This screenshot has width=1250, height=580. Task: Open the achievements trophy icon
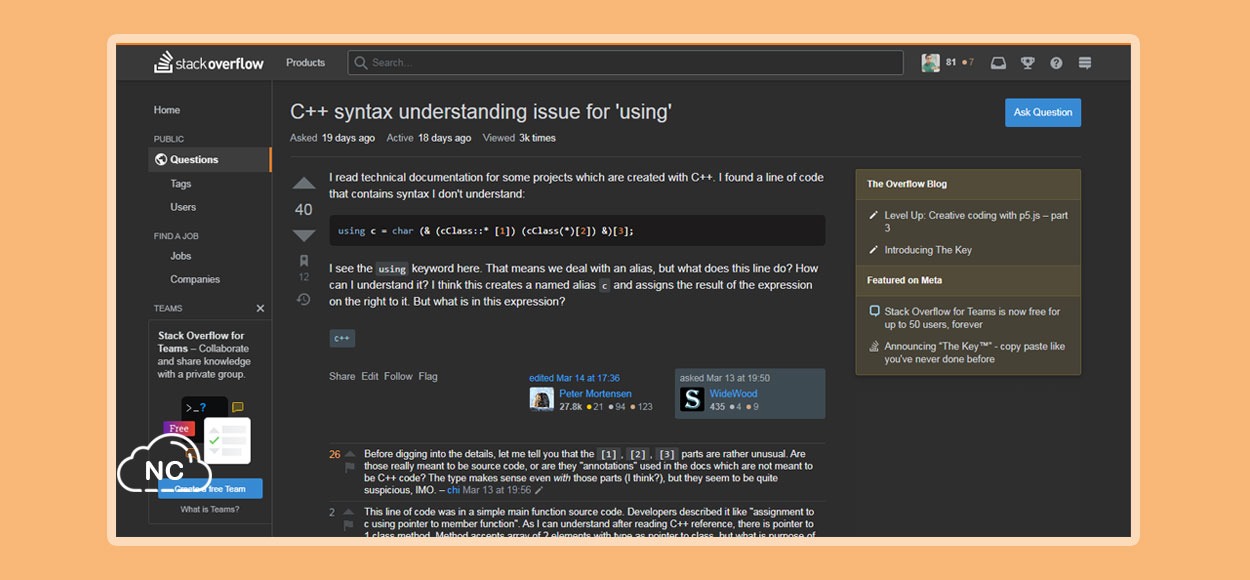(x=1027, y=63)
